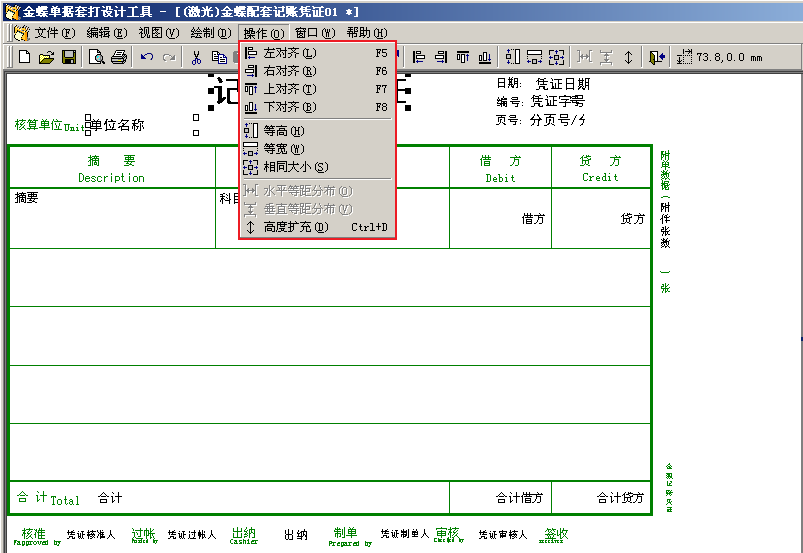This screenshot has height=553, width=803.
Task: Select 等宽(W) menu entry
Action: (317, 149)
